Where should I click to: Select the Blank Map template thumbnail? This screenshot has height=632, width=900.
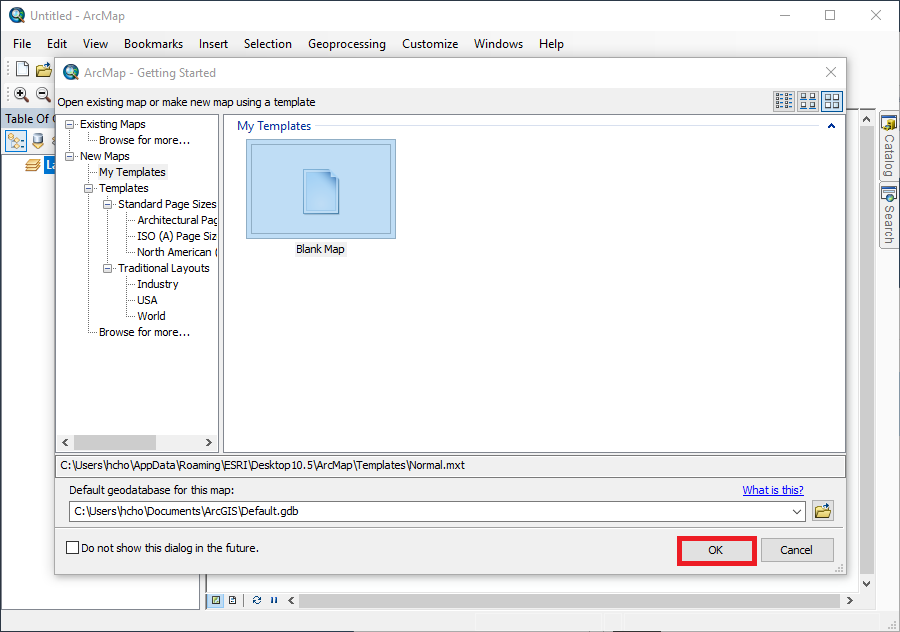point(321,189)
